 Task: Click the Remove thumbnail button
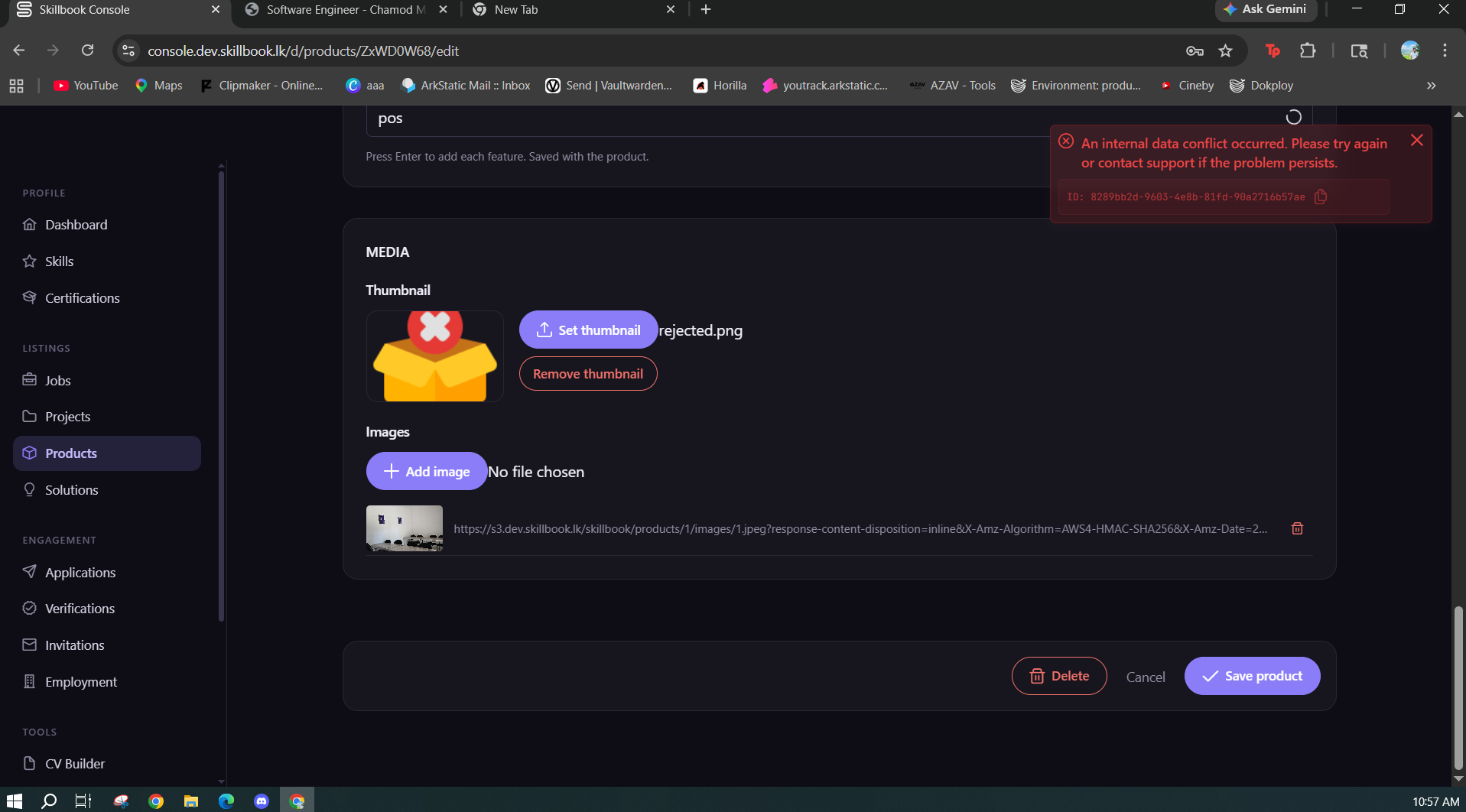coord(588,374)
